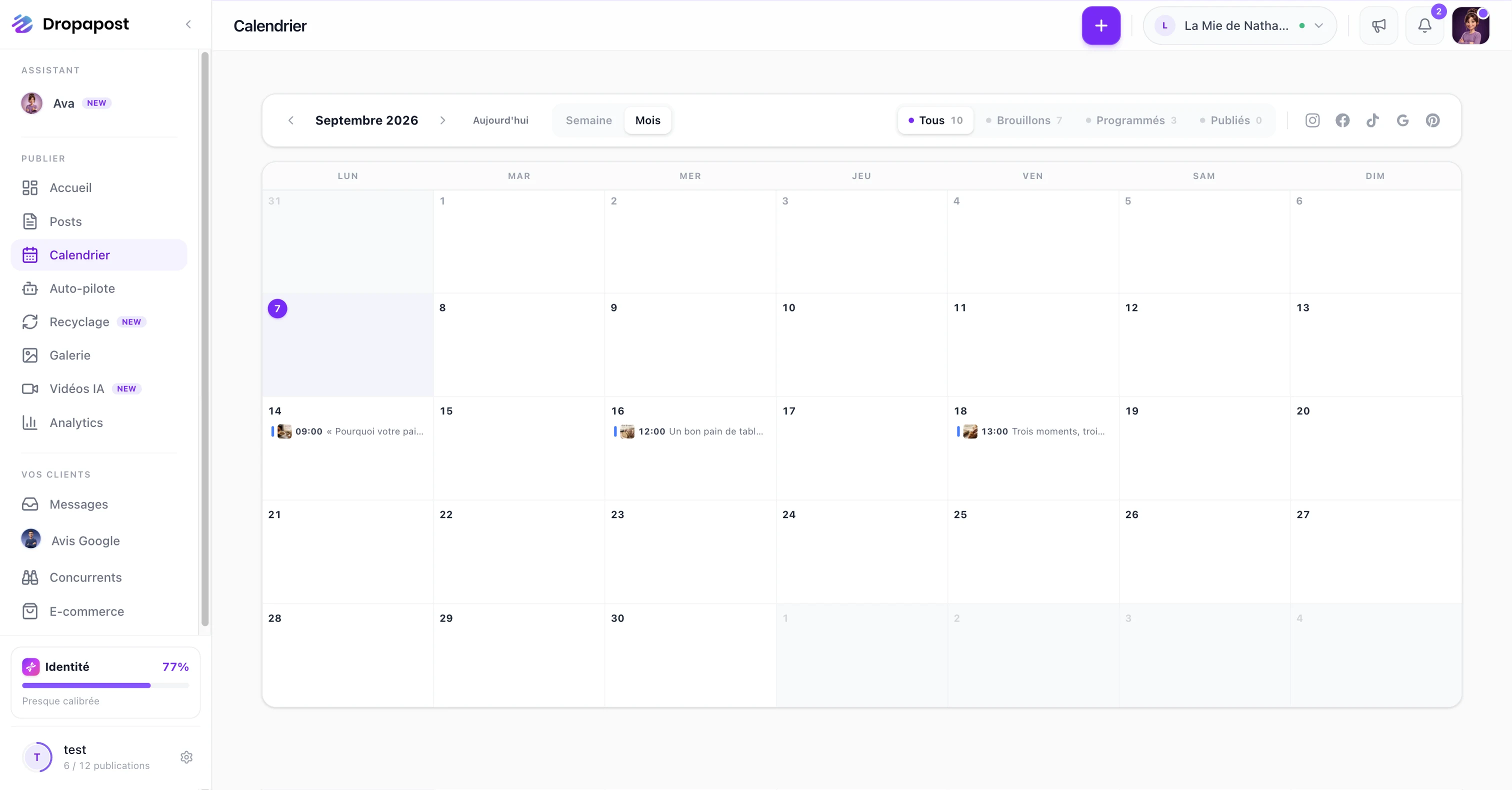Open La Mie de Natha... account dropdown

pos(1239,26)
